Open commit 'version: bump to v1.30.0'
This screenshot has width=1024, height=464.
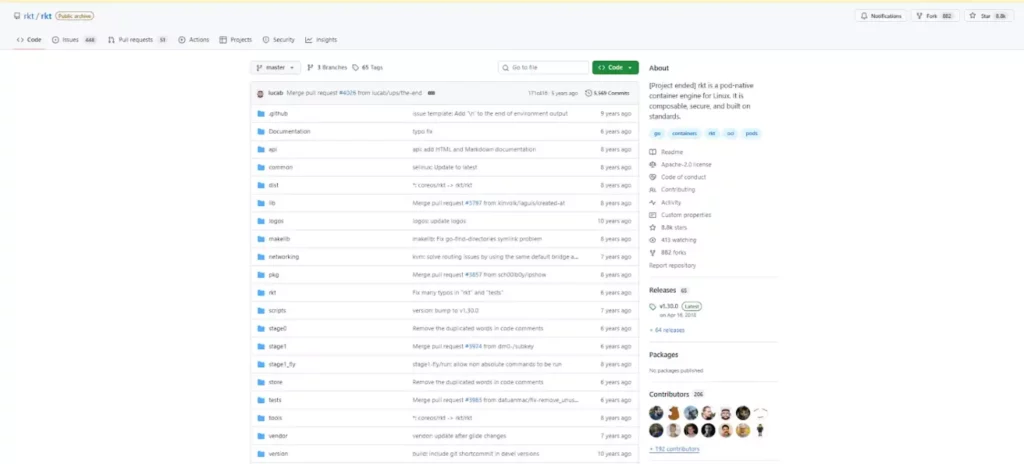pyautogui.click(x=445, y=310)
